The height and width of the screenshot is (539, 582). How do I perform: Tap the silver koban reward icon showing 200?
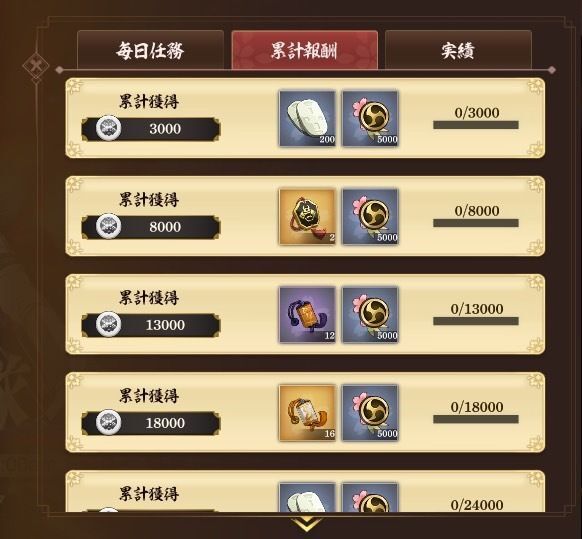point(307,118)
